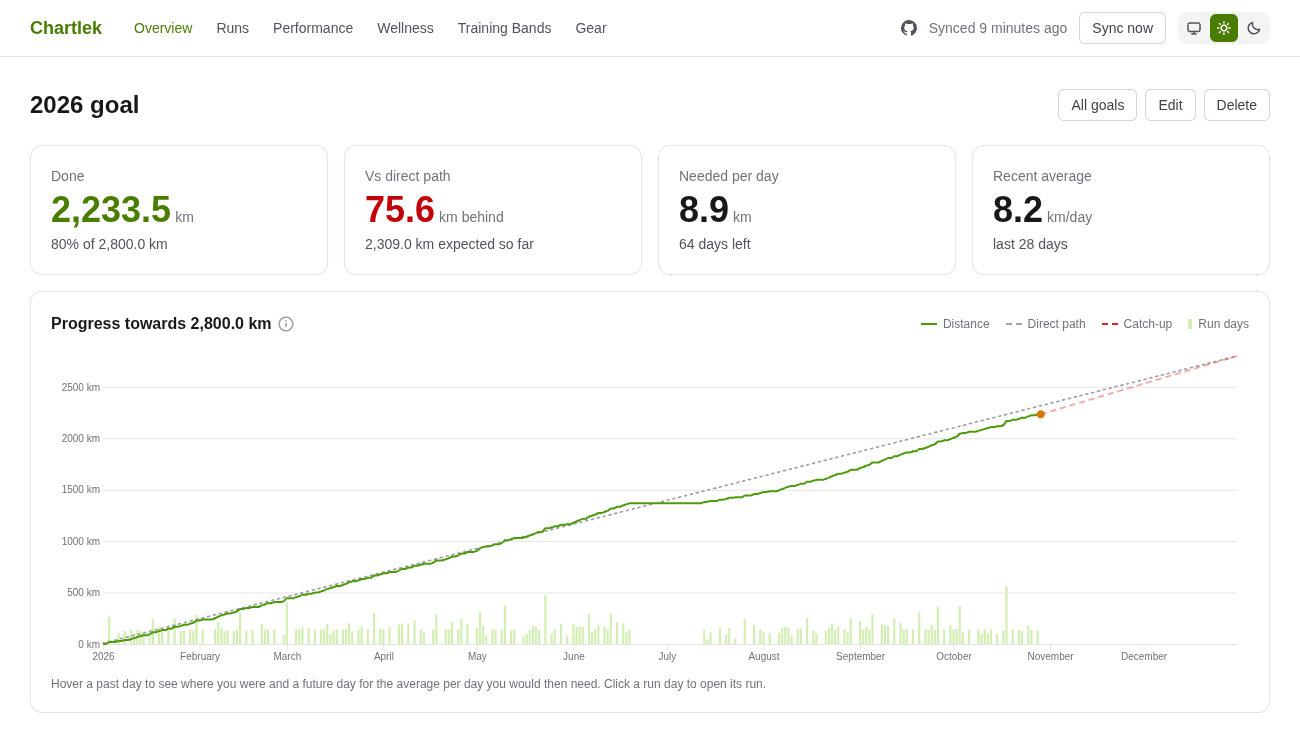Click the 64 days left text
The width and height of the screenshot is (1300, 745).
click(715, 244)
